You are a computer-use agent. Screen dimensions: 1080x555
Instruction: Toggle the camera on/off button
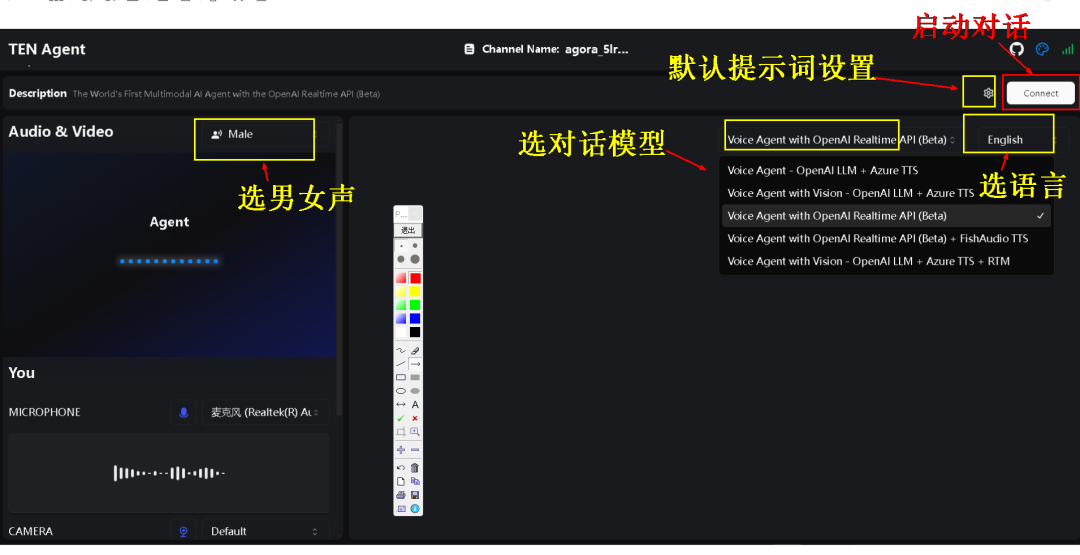pyautogui.click(x=183, y=531)
